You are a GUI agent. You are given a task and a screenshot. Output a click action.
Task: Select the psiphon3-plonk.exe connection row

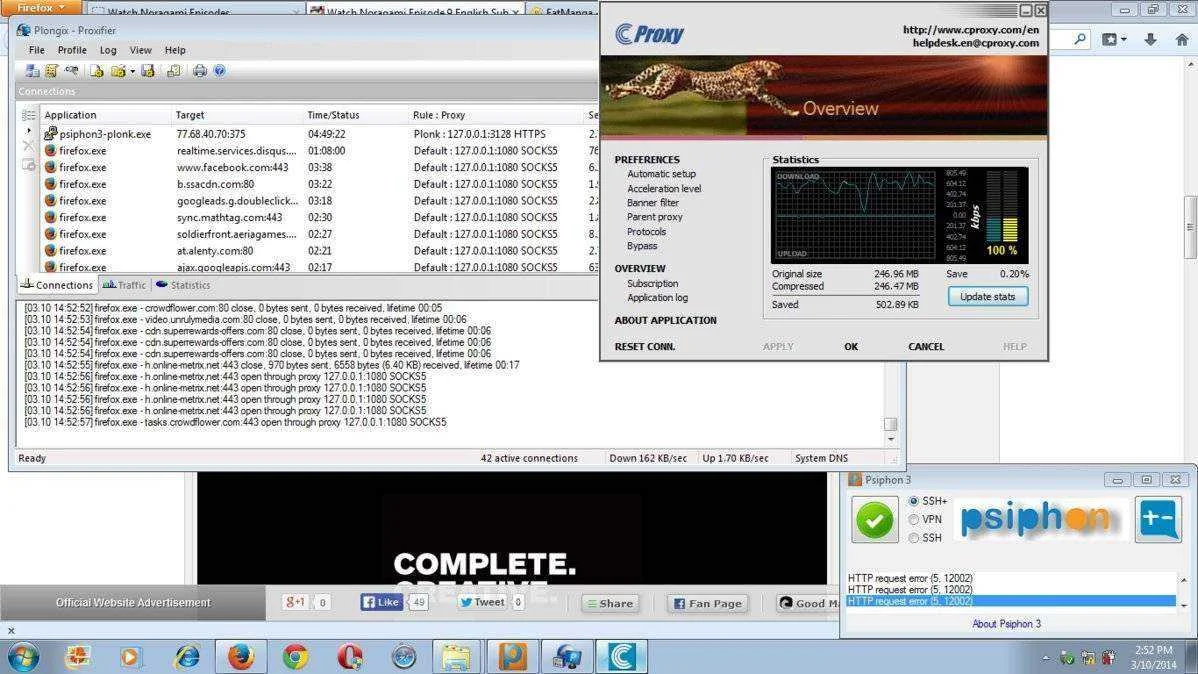(319, 134)
